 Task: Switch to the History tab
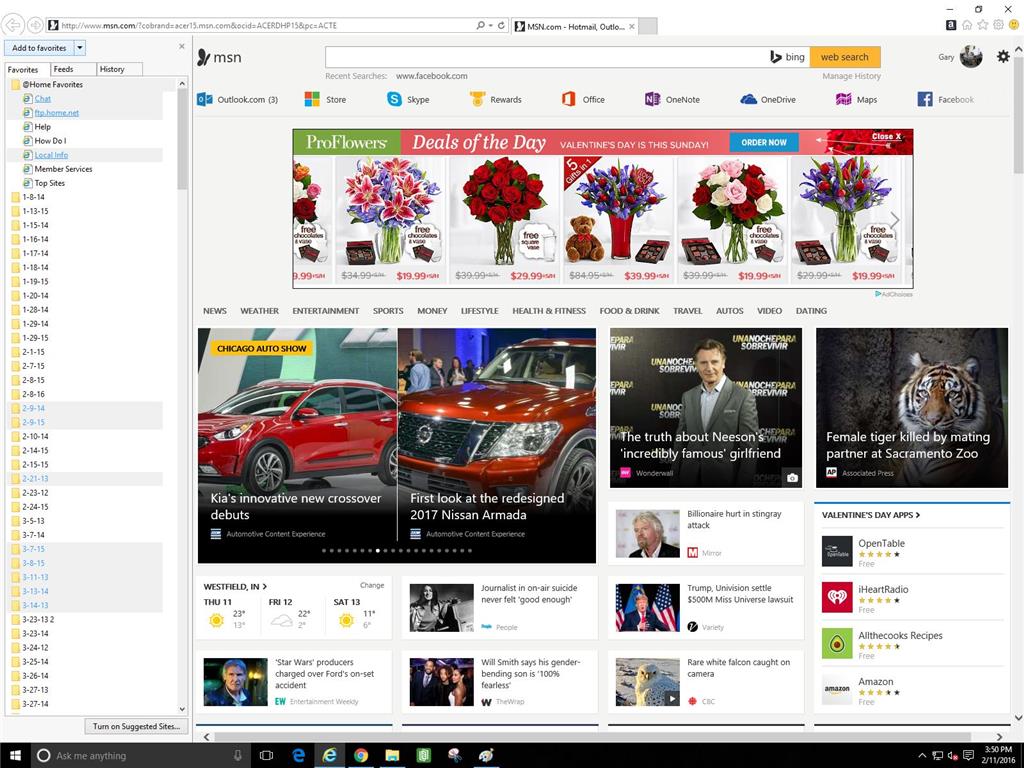click(112, 69)
